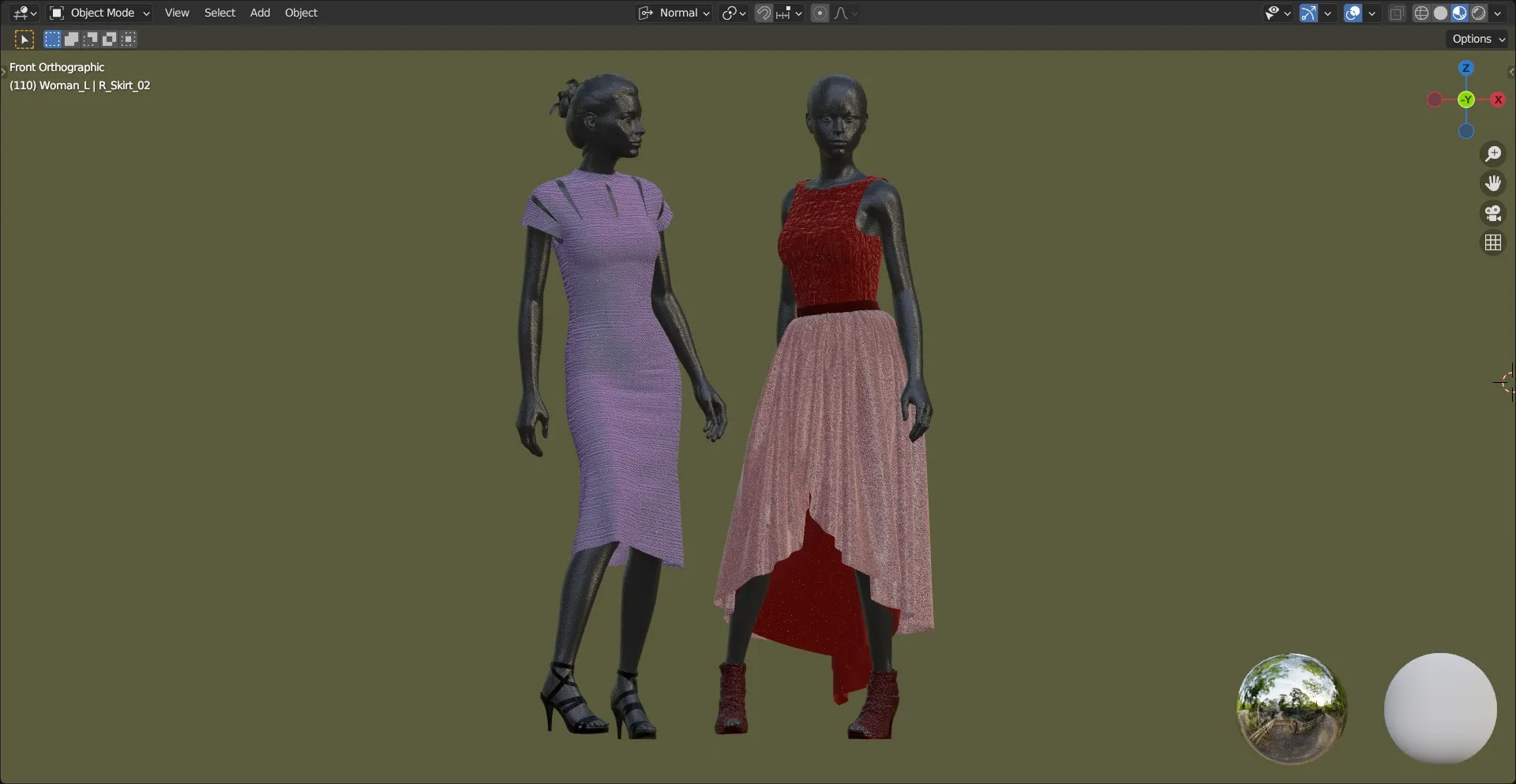The image size is (1516, 784).
Task: Open the Options dropdown
Action: (1478, 39)
